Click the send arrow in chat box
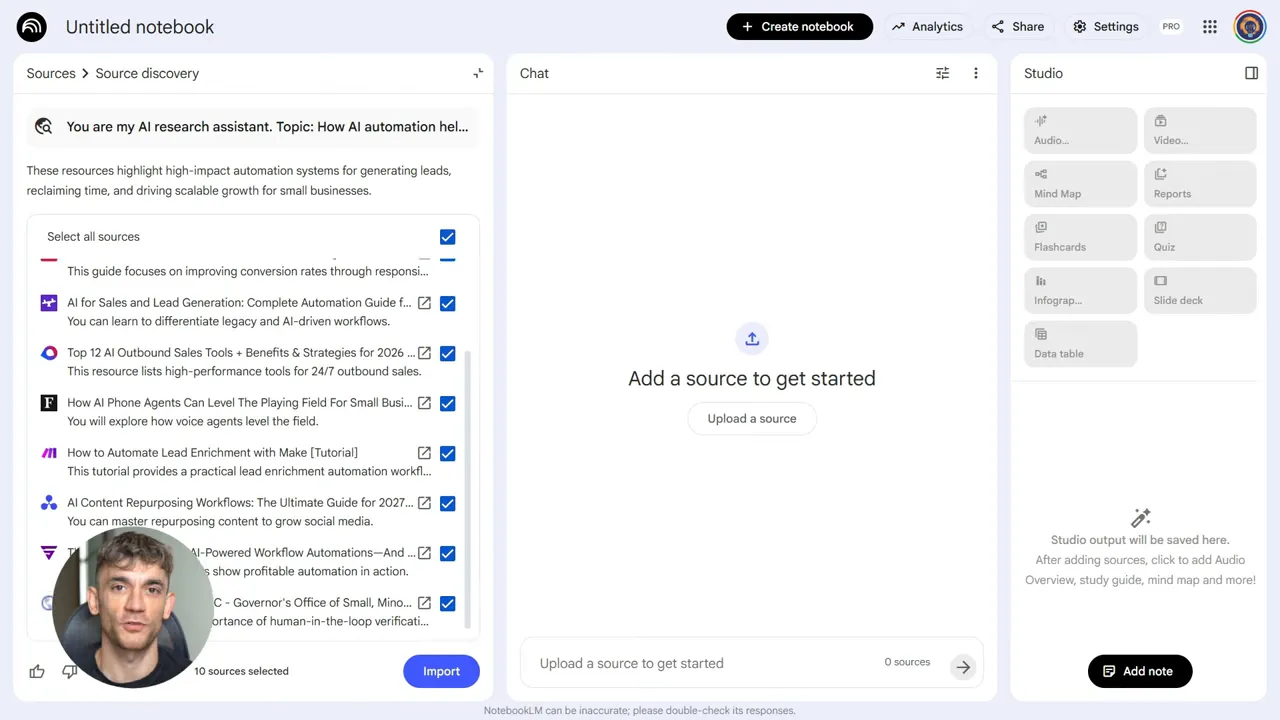 pos(963,667)
